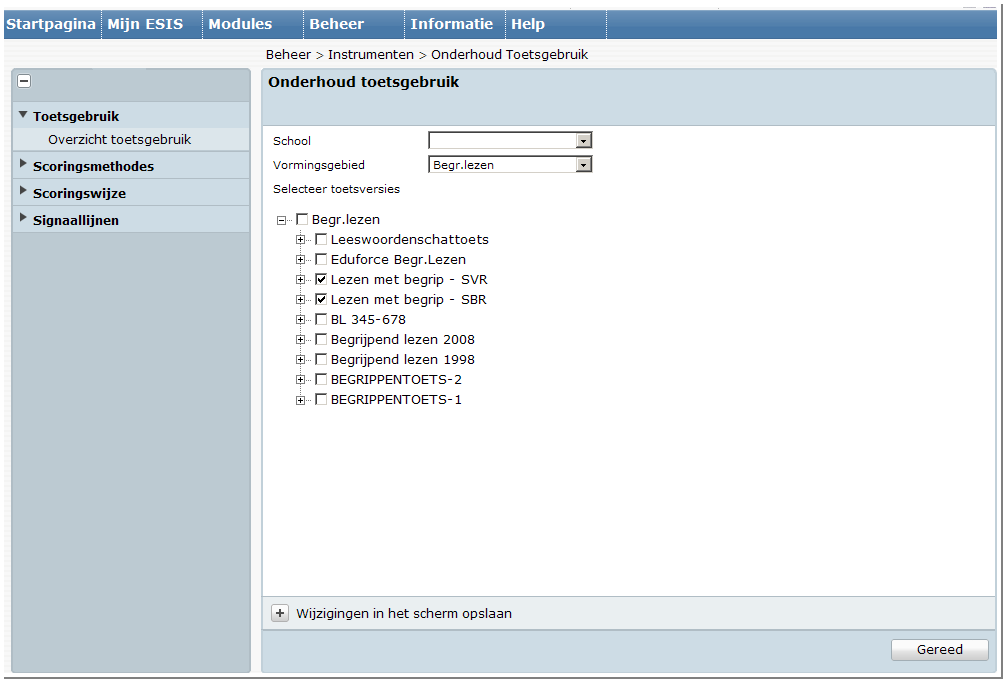Open the Startpagina menu
The width and height of the screenshot is (1007, 683).
51,24
